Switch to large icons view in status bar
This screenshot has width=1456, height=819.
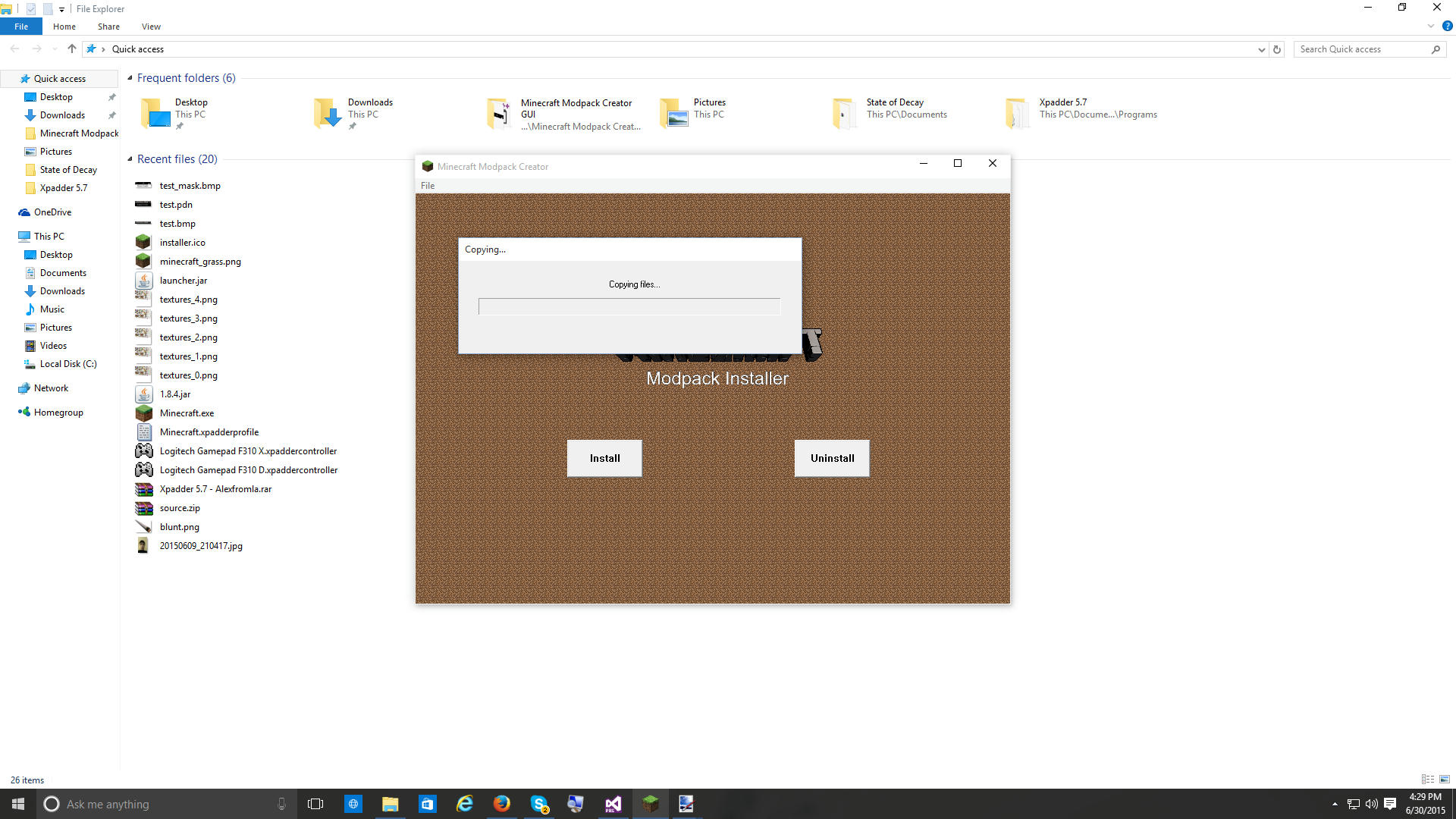pyautogui.click(x=1445, y=780)
